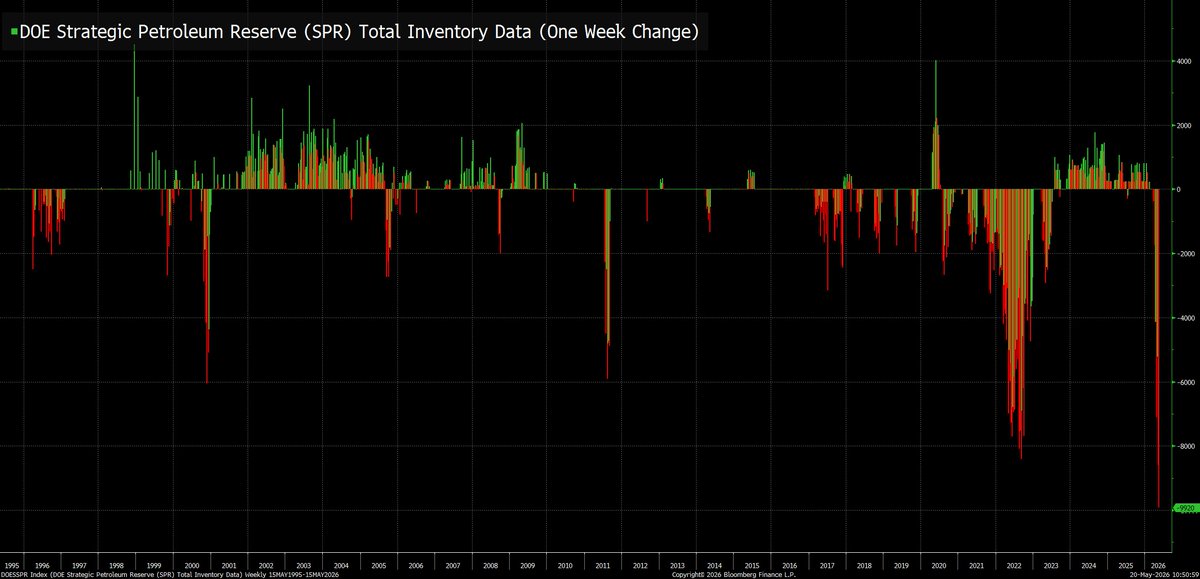Viewport: 1200px width, 579px height.
Task: Click the 2020 year label on x-axis
Action: coord(937,565)
